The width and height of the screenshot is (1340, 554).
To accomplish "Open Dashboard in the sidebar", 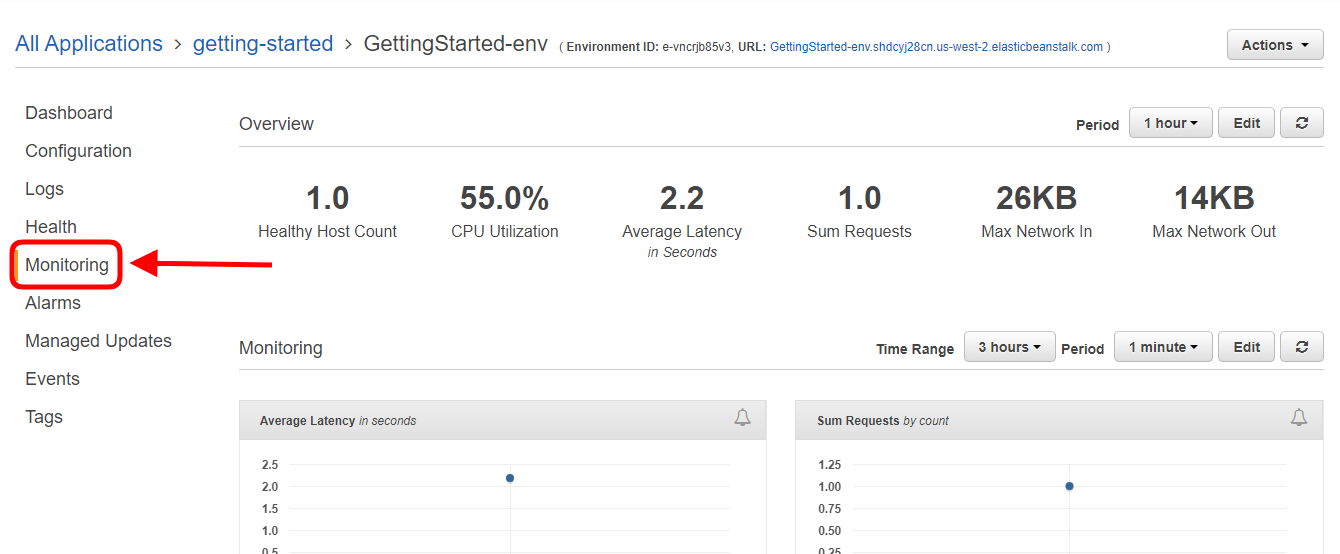I will pos(69,113).
